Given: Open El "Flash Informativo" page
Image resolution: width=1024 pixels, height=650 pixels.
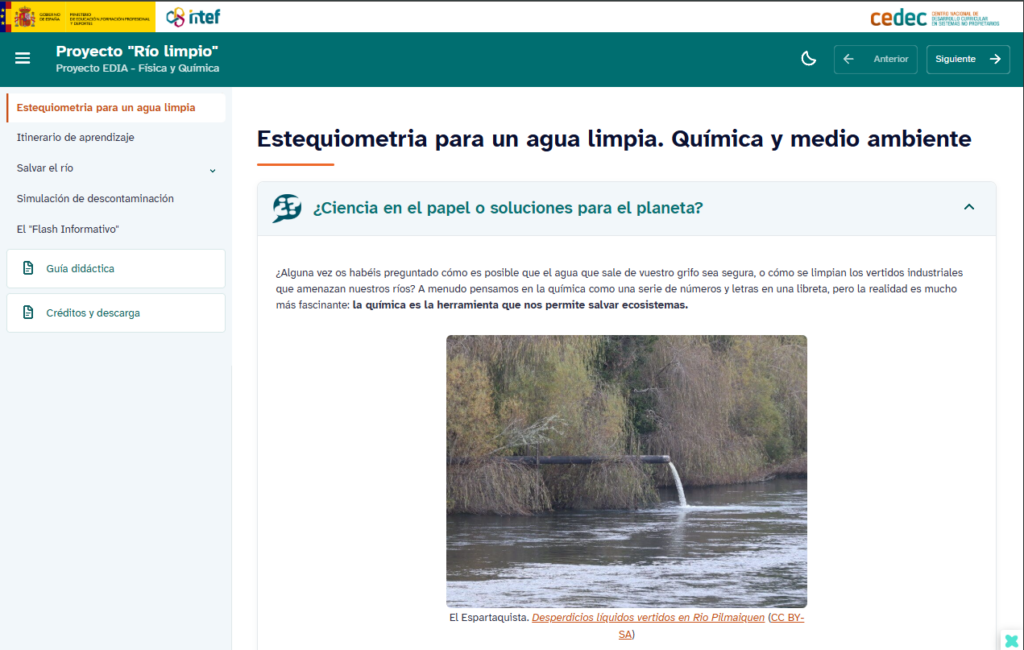Looking at the screenshot, I should pos(68,229).
